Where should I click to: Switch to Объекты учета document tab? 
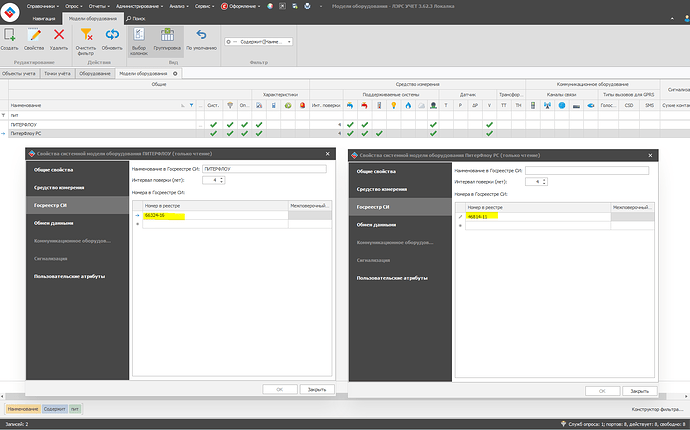19,74
